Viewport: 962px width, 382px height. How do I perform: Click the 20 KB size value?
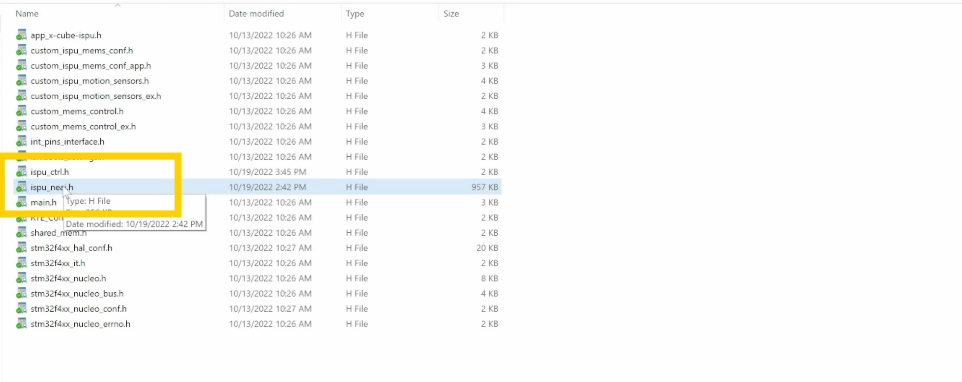point(487,248)
